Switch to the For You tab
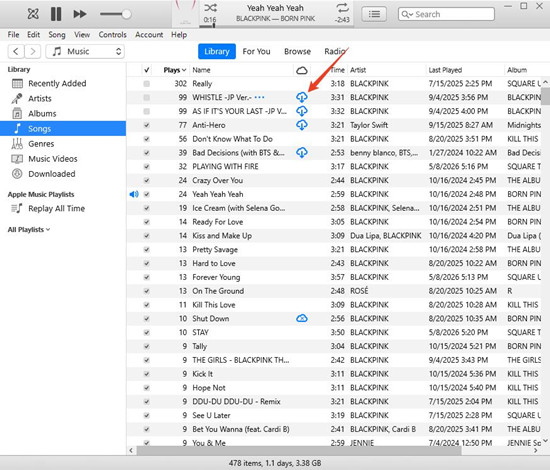The height and width of the screenshot is (470, 550). [x=256, y=52]
